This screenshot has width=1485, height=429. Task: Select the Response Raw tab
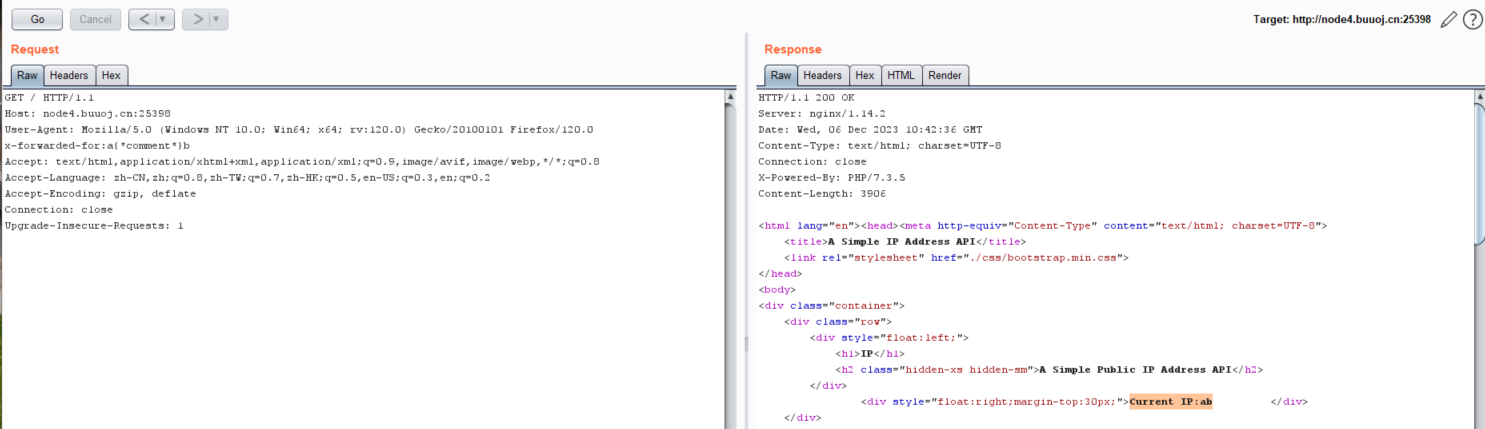[780, 75]
